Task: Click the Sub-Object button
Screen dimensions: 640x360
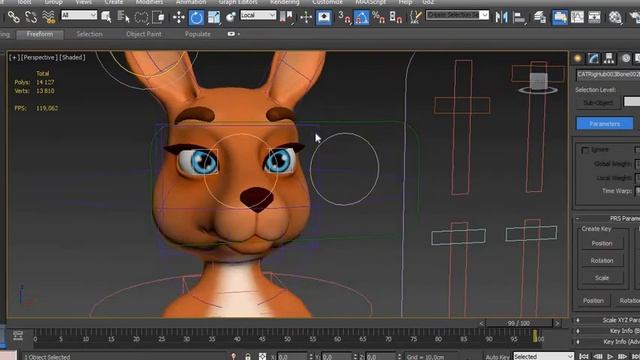Action: click(598, 103)
